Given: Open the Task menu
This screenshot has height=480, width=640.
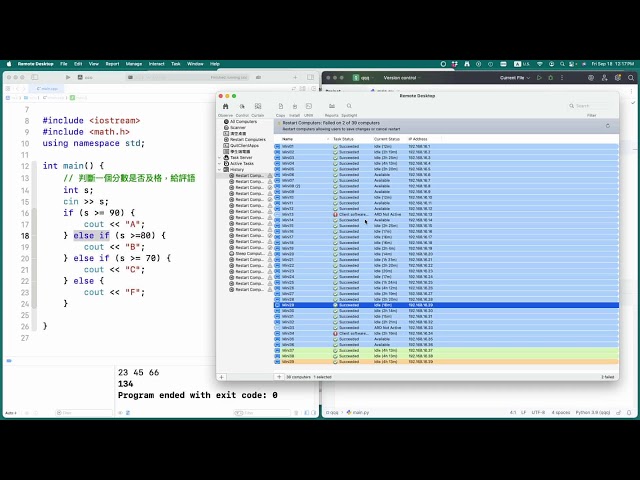Looking at the screenshot, I should 176,64.
